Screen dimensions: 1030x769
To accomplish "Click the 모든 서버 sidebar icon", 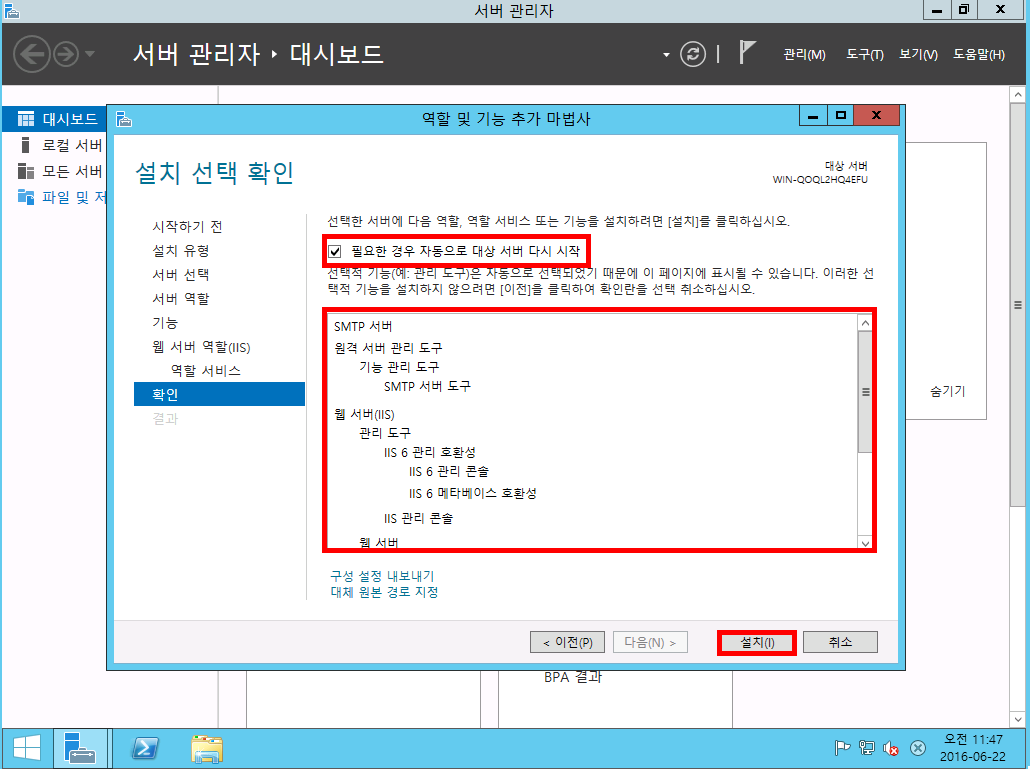I will [26, 171].
